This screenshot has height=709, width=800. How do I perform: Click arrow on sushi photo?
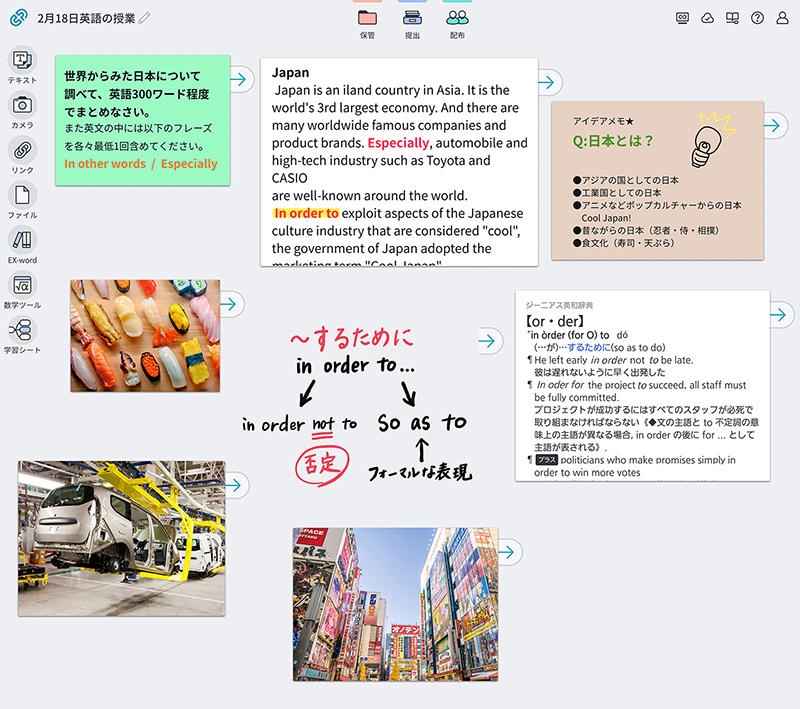(229, 304)
